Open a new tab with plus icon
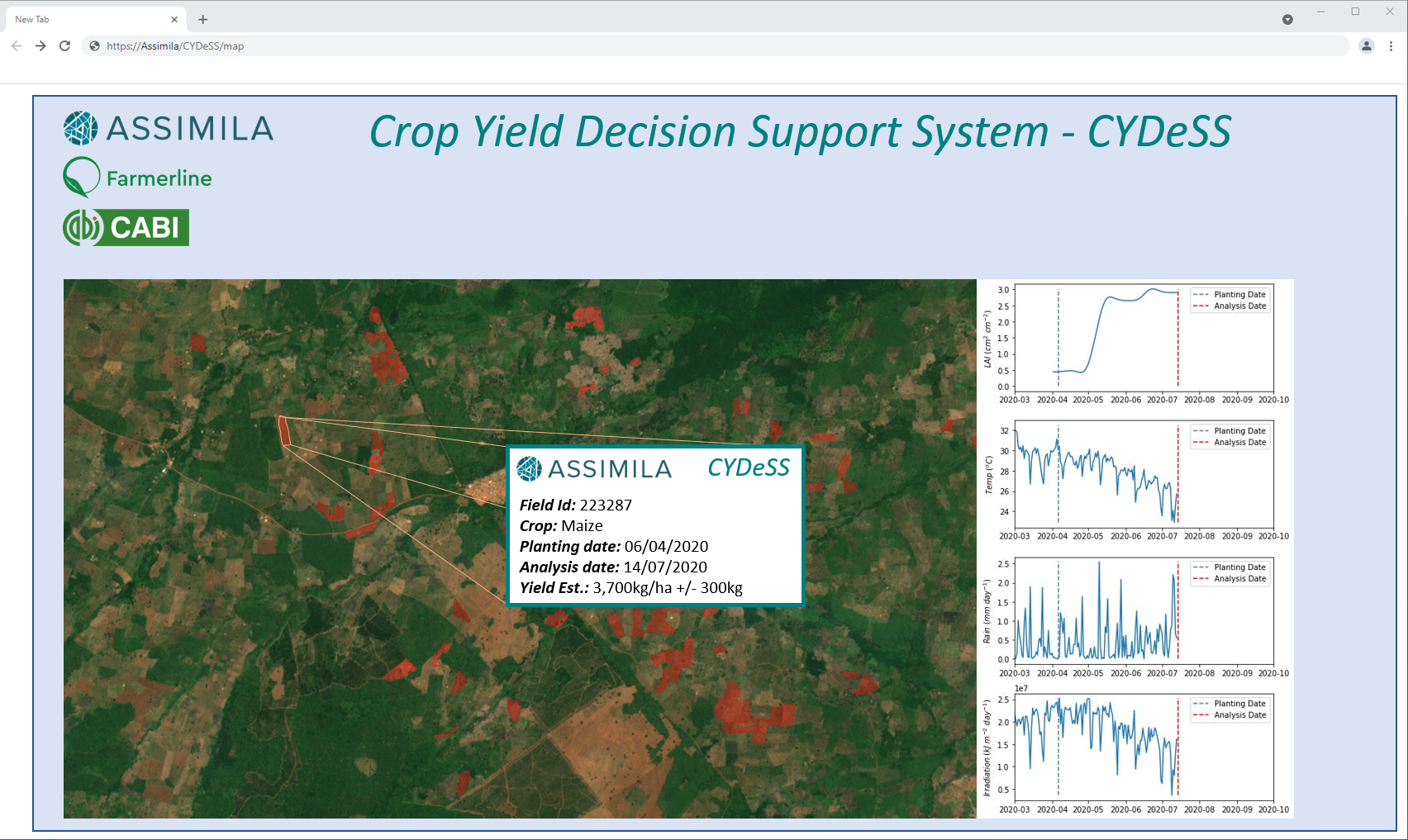Screen dimensions: 1408x840 tap(202, 19)
